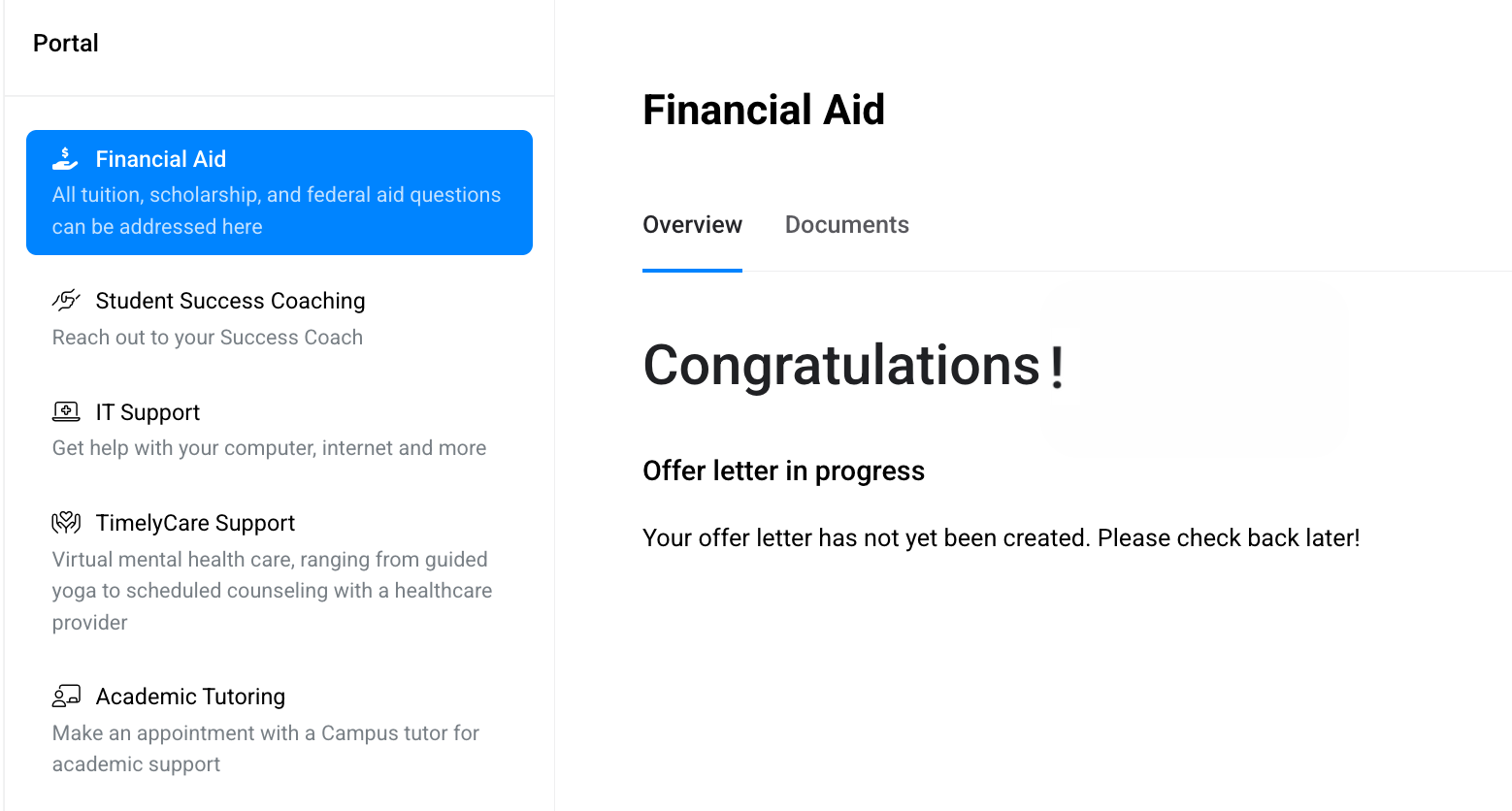Click the Academic Tutoring presenter icon
Screen dimensions: 1512x811
[x=65, y=696]
